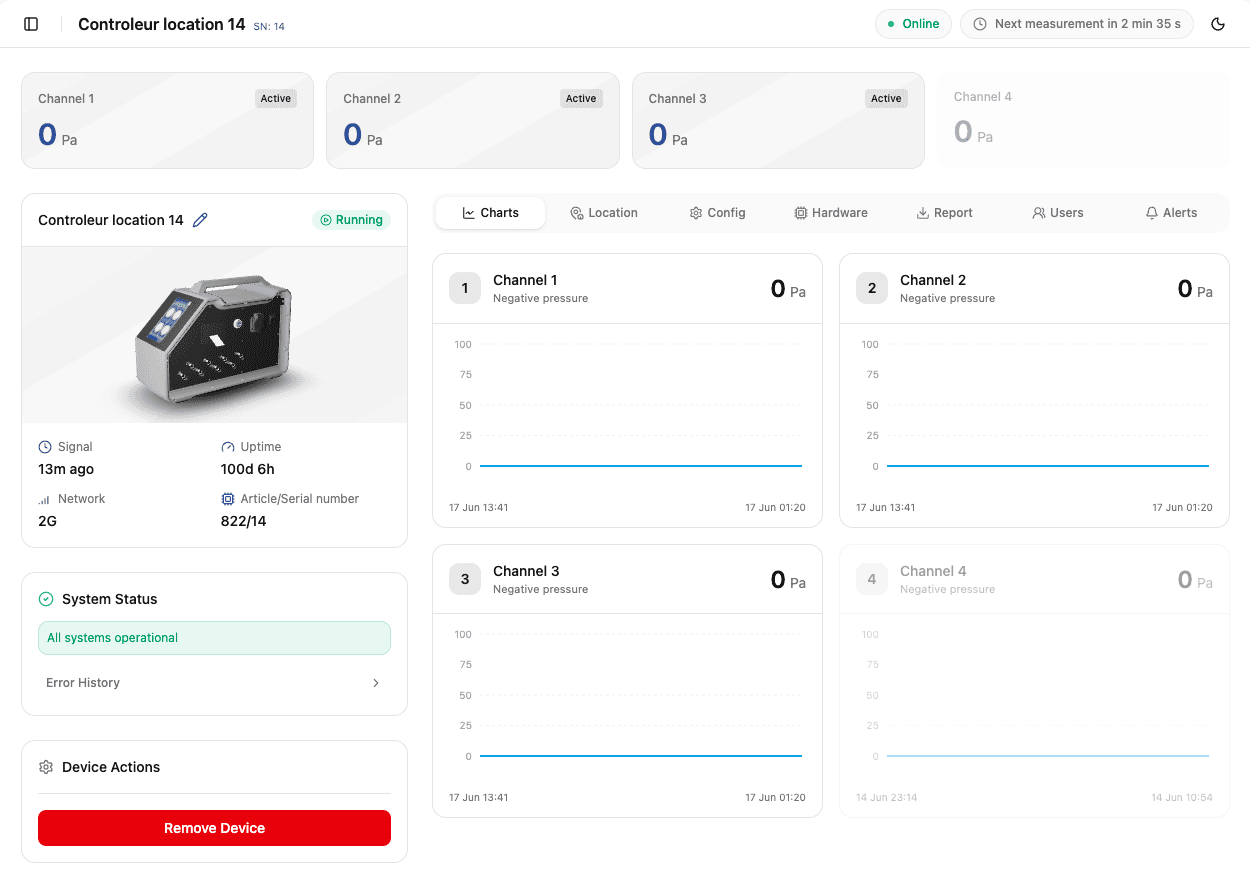
Task: Click the 14 Jun 23:14 date on Channel 4 chart
Action: click(887, 798)
